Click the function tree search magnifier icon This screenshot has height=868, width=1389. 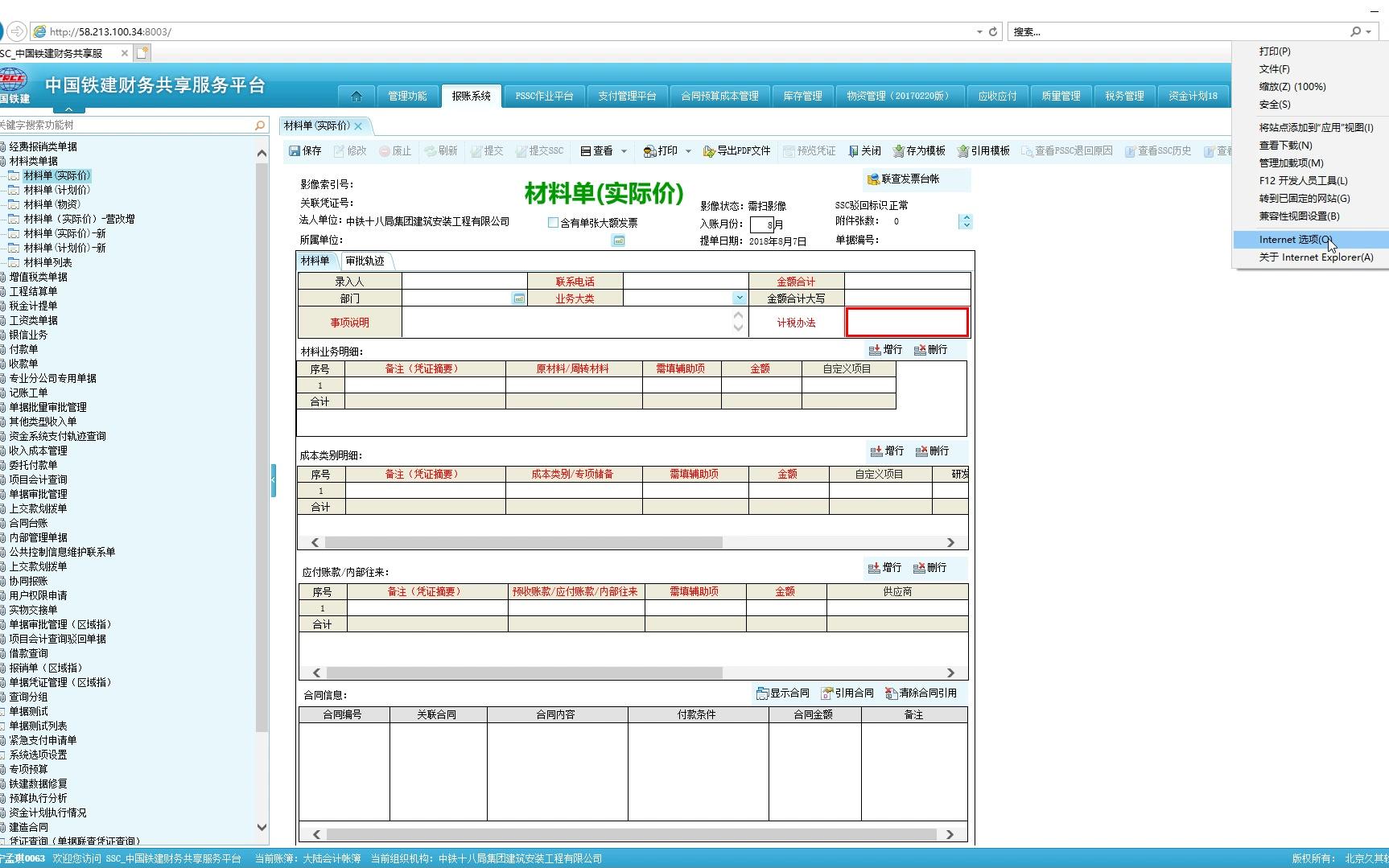click(x=259, y=125)
